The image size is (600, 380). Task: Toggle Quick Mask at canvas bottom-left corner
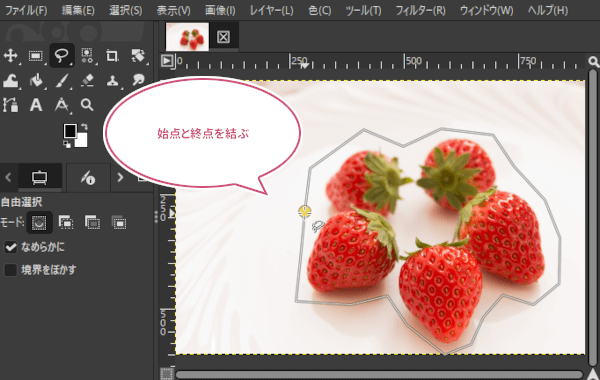166,373
